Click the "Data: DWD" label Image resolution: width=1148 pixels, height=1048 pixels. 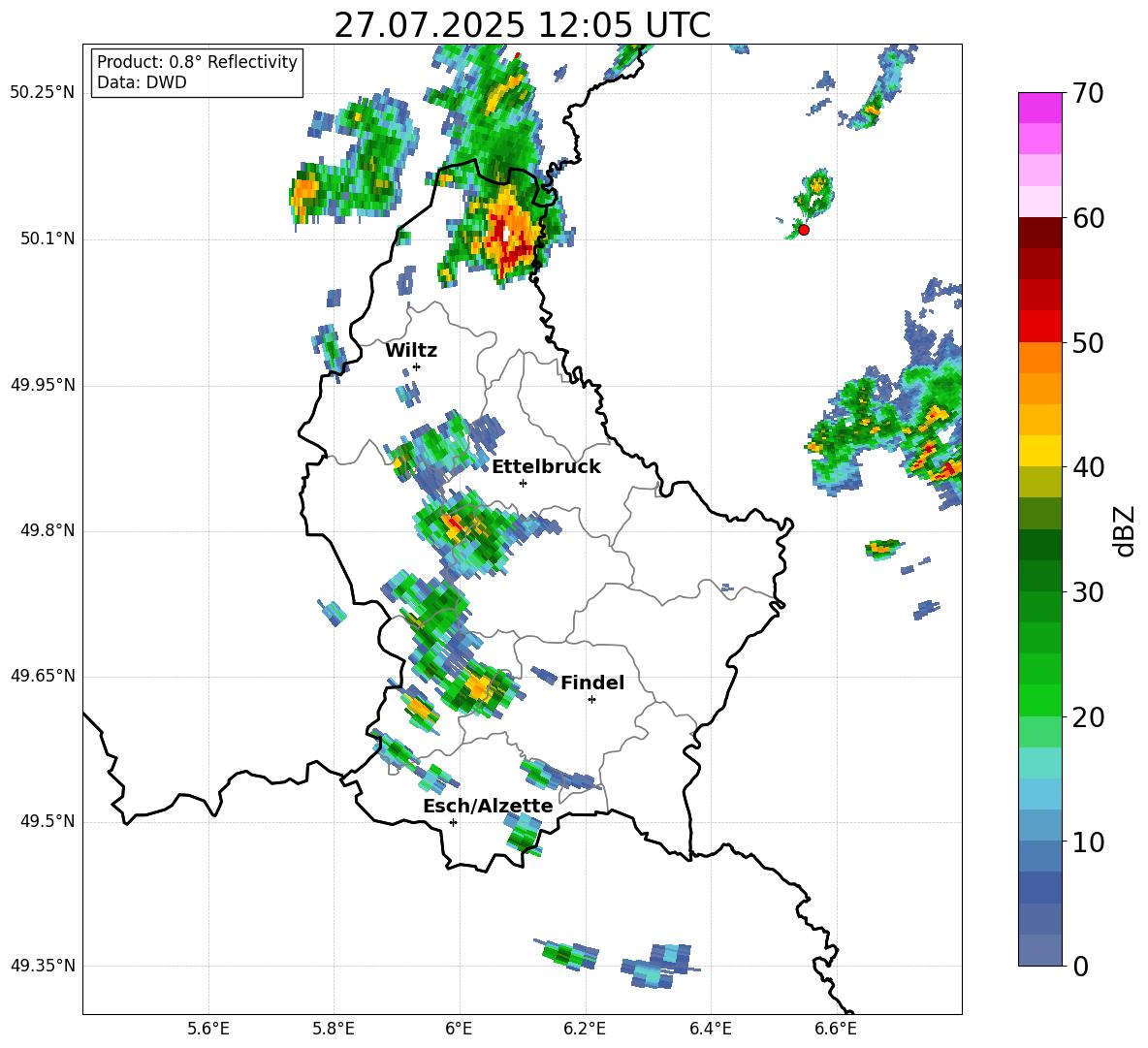(142, 82)
